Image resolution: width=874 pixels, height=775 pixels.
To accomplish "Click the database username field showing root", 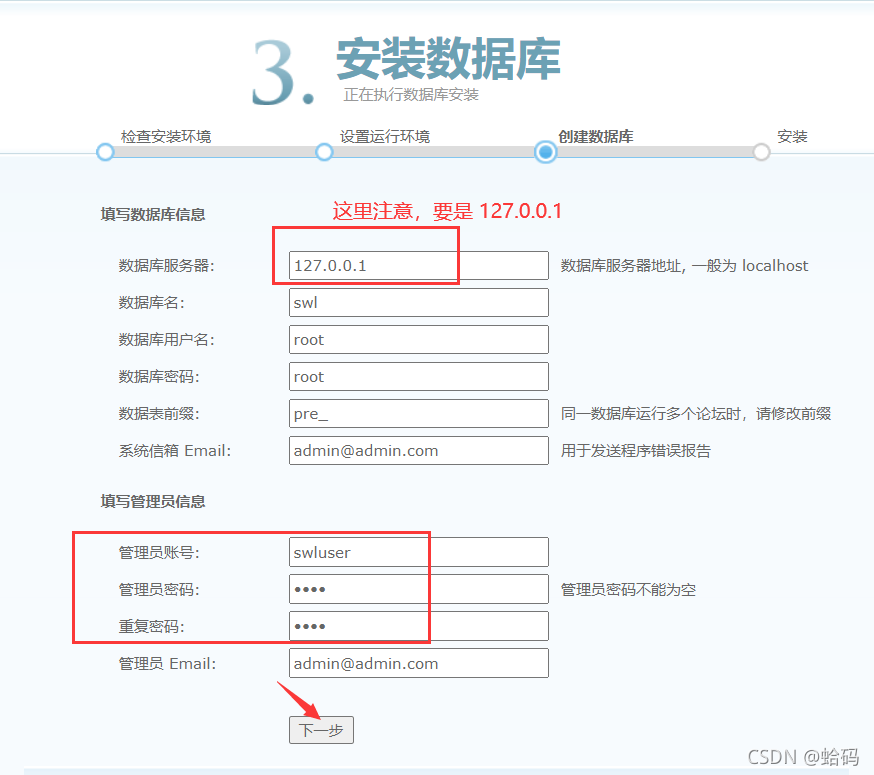I will [x=418, y=339].
